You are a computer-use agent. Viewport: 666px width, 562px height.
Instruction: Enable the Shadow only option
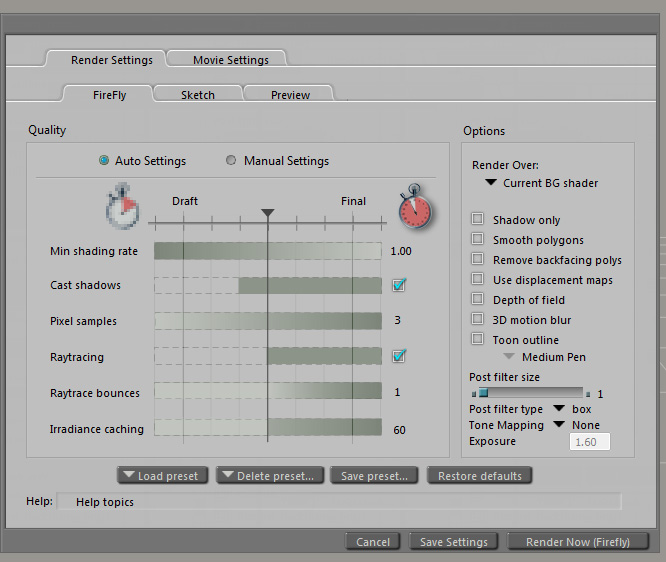click(x=478, y=220)
